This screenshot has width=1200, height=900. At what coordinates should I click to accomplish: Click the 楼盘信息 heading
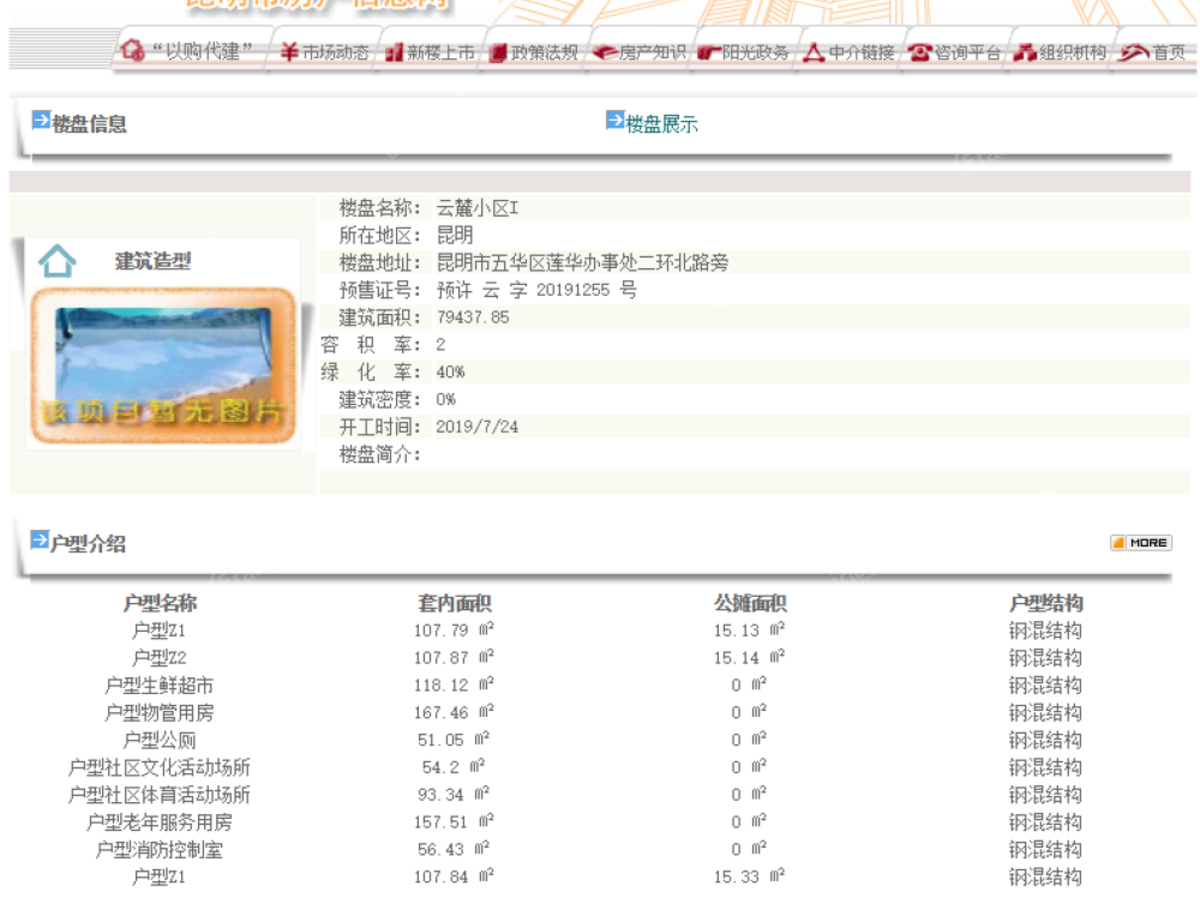click(x=89, y=125)
